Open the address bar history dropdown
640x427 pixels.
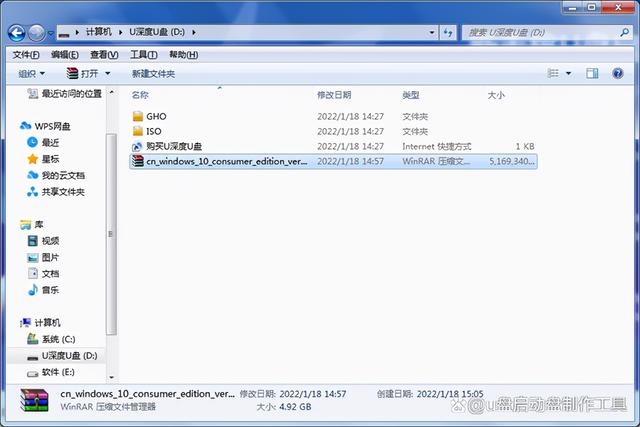click(x=432, y=33)
